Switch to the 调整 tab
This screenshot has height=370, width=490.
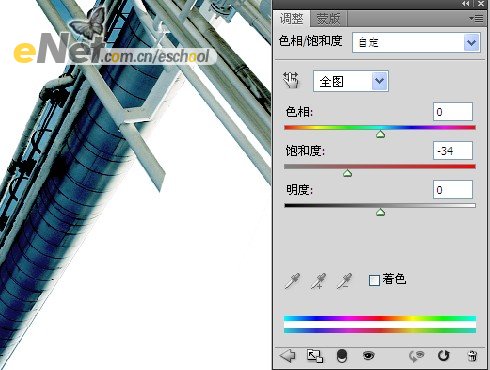coord(292,19)
